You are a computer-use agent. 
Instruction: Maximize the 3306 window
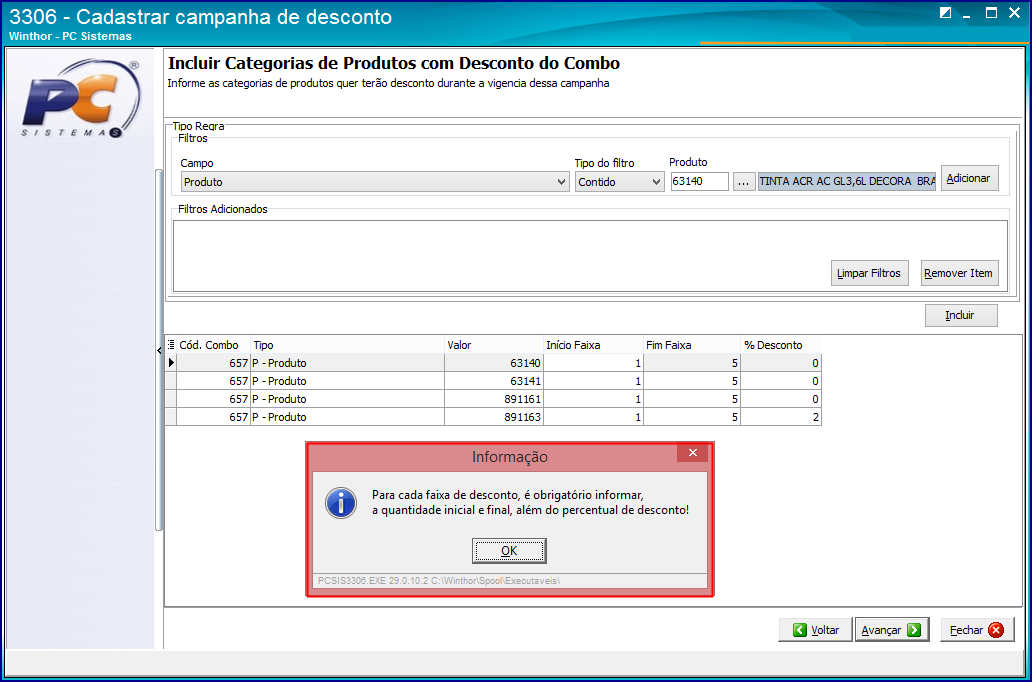991,13
